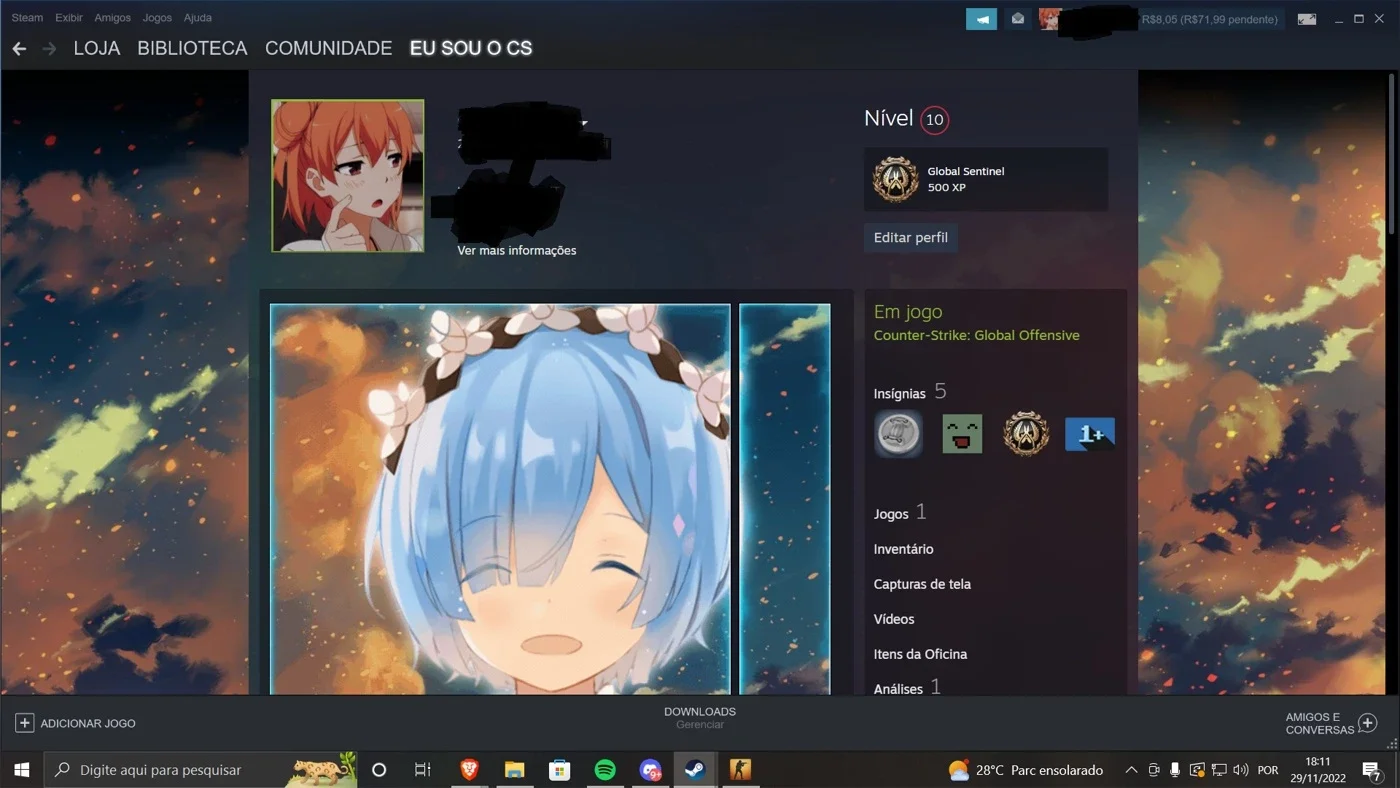
Task: Click the orange-haired profile avatar
Action: point(348,176)
